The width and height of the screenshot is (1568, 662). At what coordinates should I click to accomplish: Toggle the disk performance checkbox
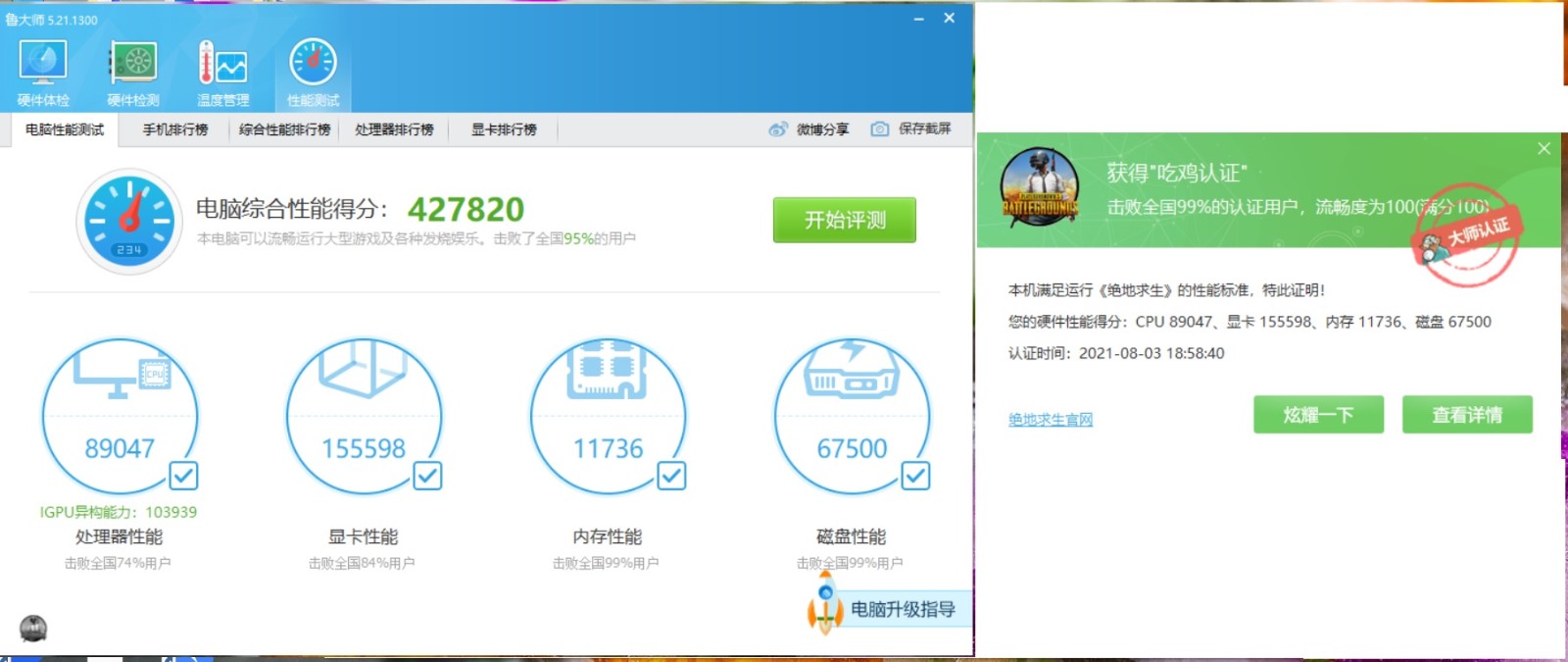point(915,476)
